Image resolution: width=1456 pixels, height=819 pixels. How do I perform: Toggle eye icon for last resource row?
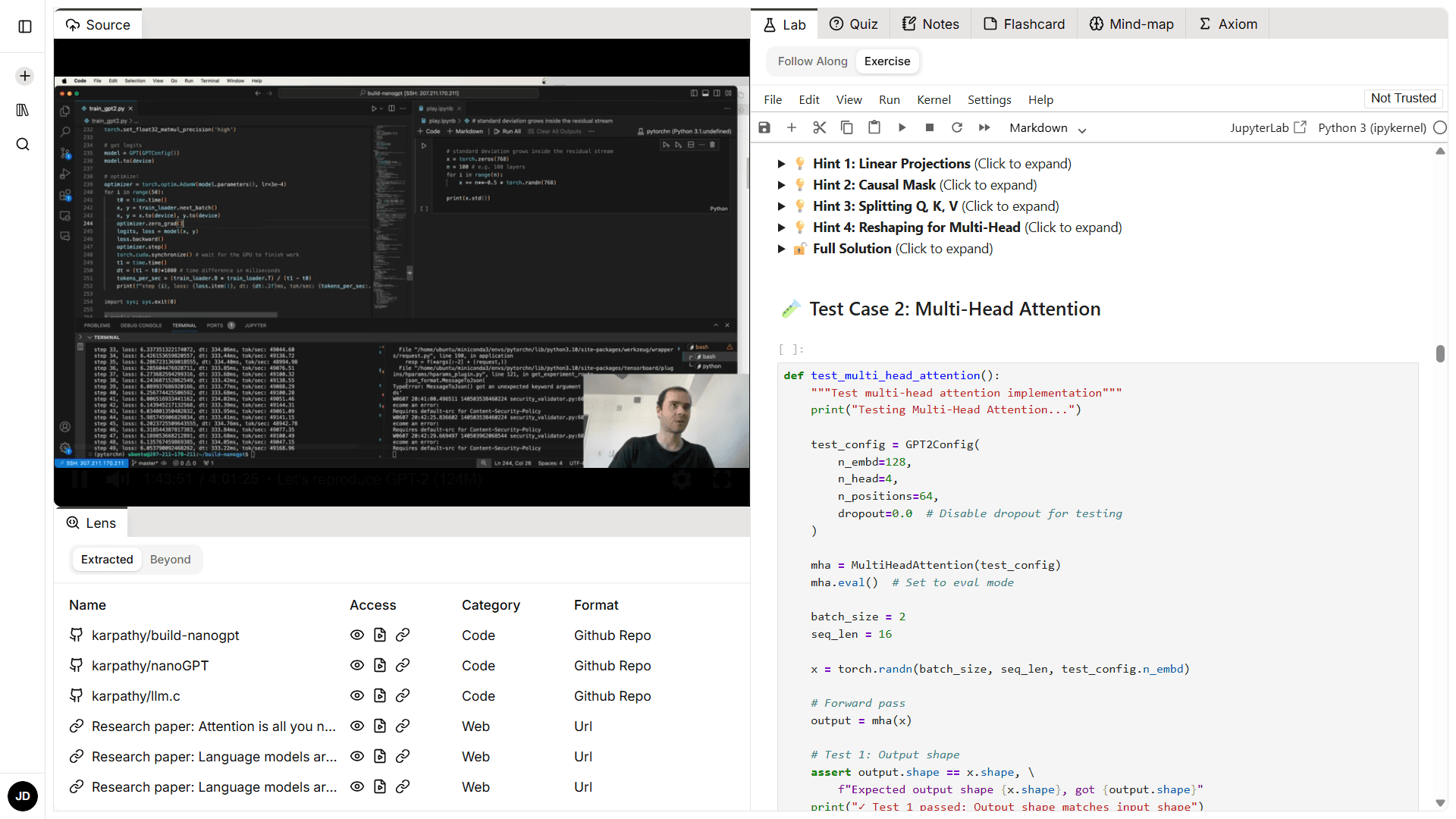pyautogui.click(x=357, y=786)
